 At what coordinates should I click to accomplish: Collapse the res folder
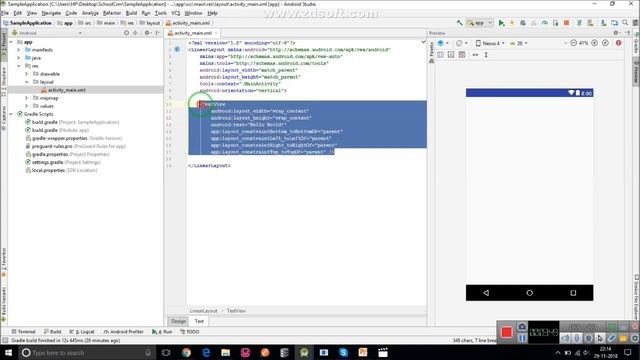(18, 66)
